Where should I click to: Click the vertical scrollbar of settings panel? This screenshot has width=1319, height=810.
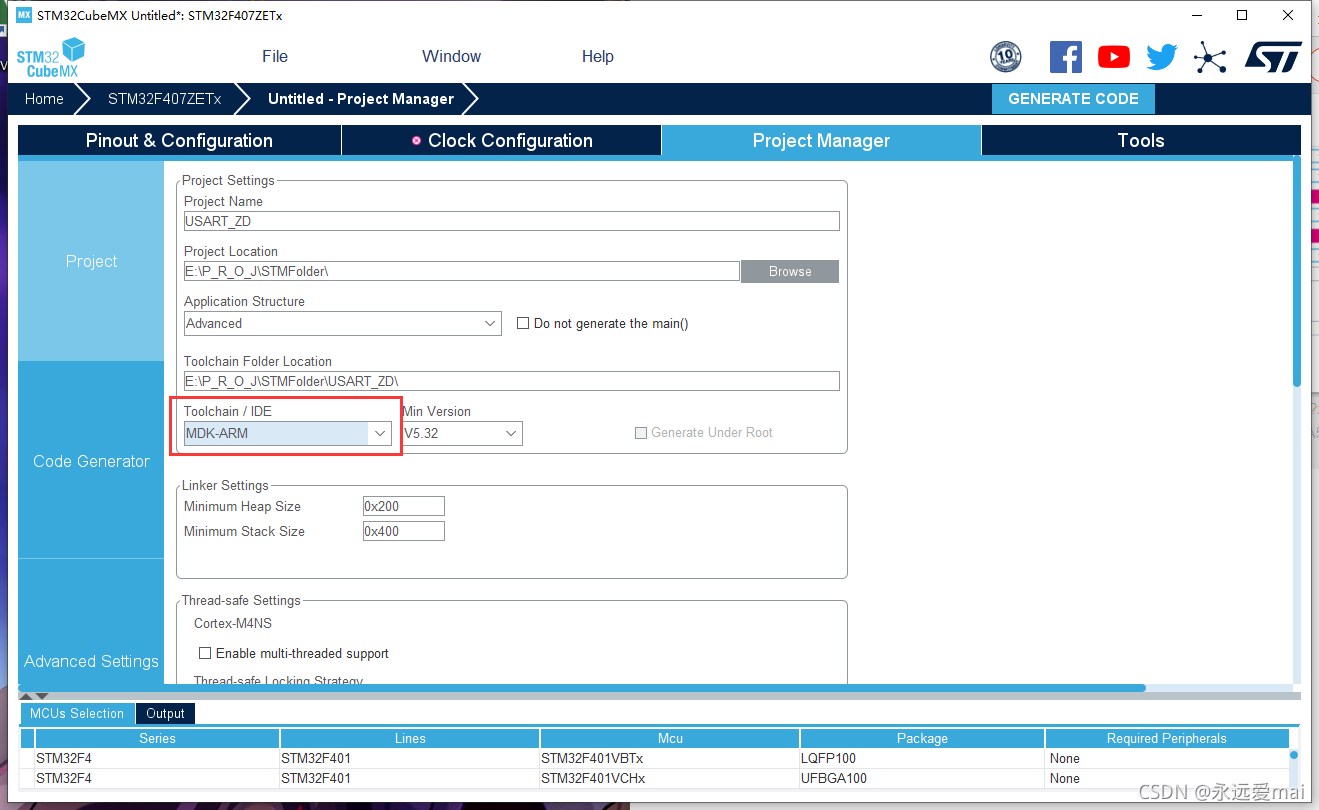1297,272
